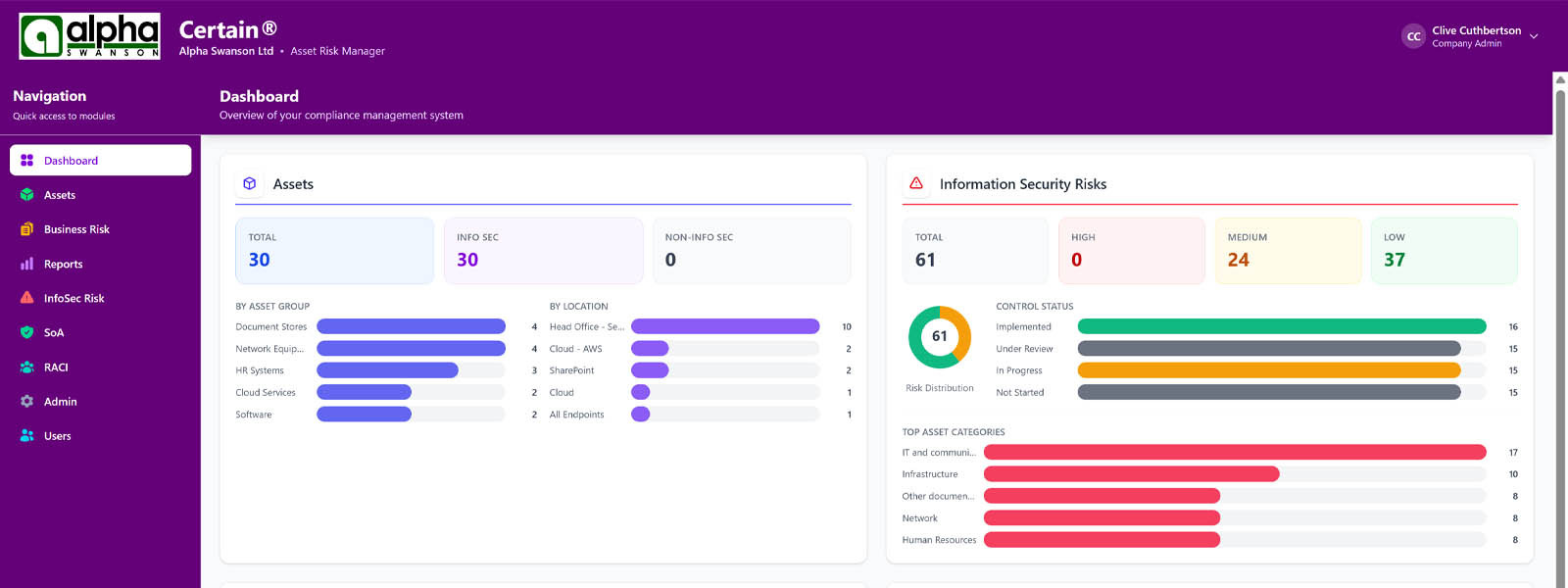Click the CC user avatar
Viewport: 1568px width, 588px height.
(1413, 36)
